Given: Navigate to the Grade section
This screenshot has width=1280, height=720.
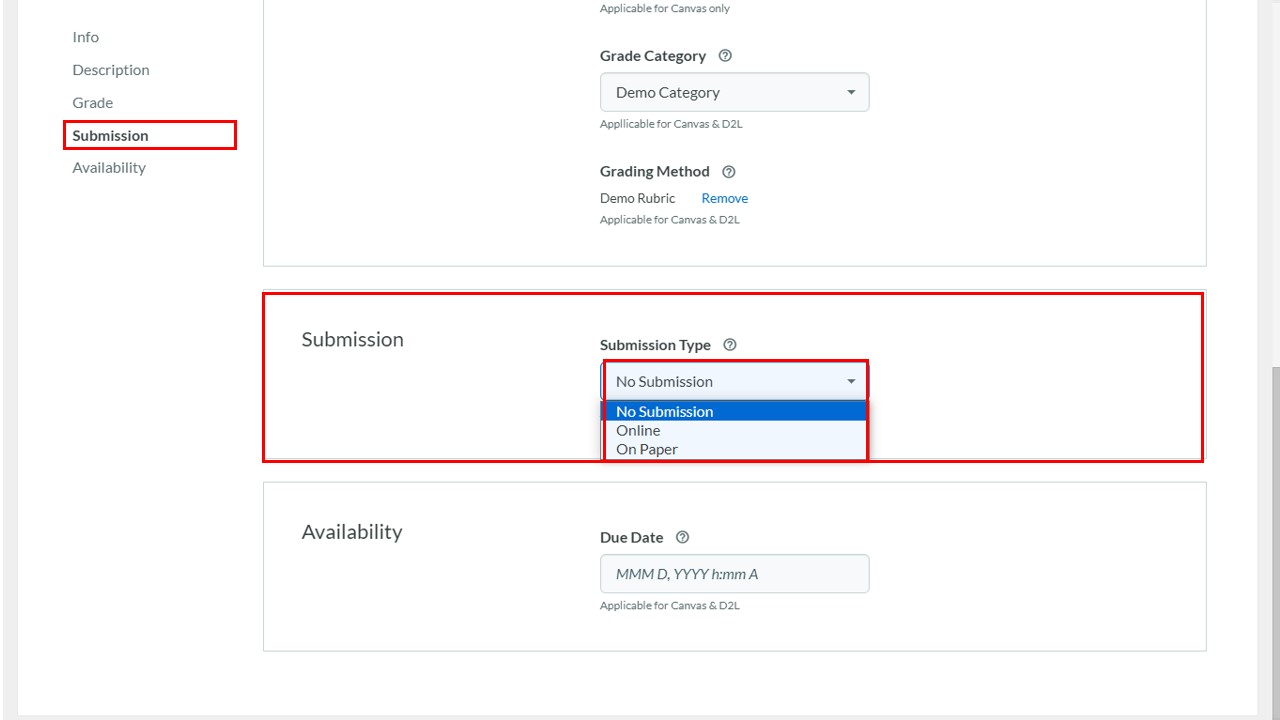Looking at the screenshot, I should click(93, 103).
